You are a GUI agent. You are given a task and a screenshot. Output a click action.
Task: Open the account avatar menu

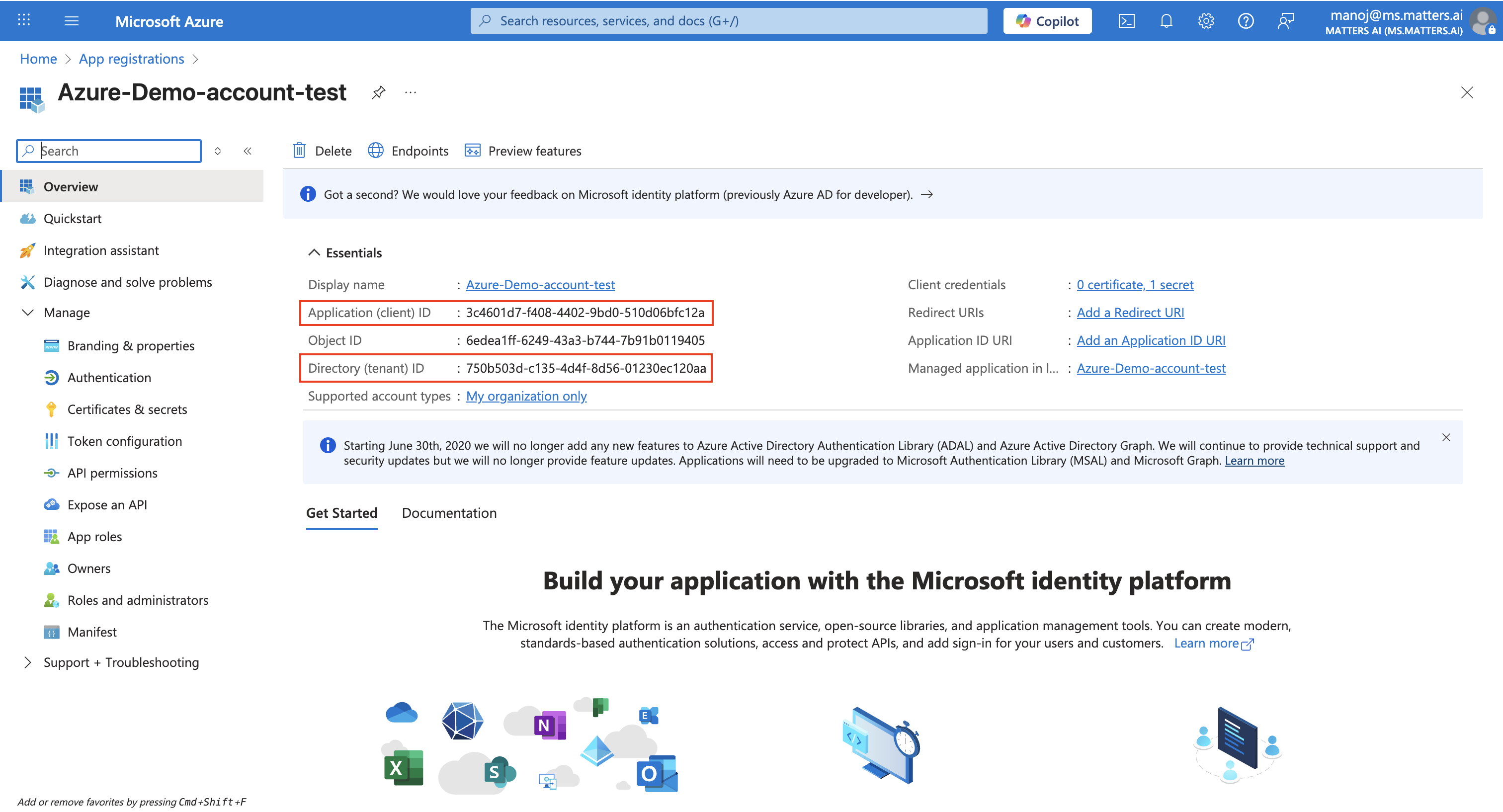(x=1483, y=21)
